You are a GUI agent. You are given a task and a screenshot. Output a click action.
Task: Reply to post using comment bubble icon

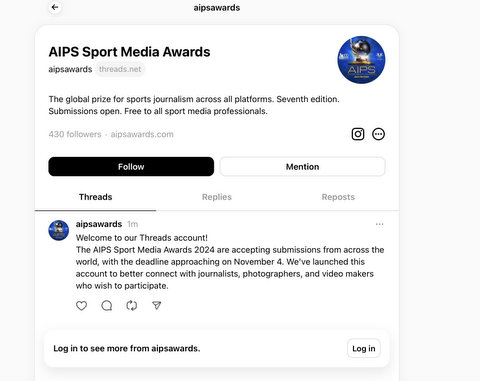point(107,305)
